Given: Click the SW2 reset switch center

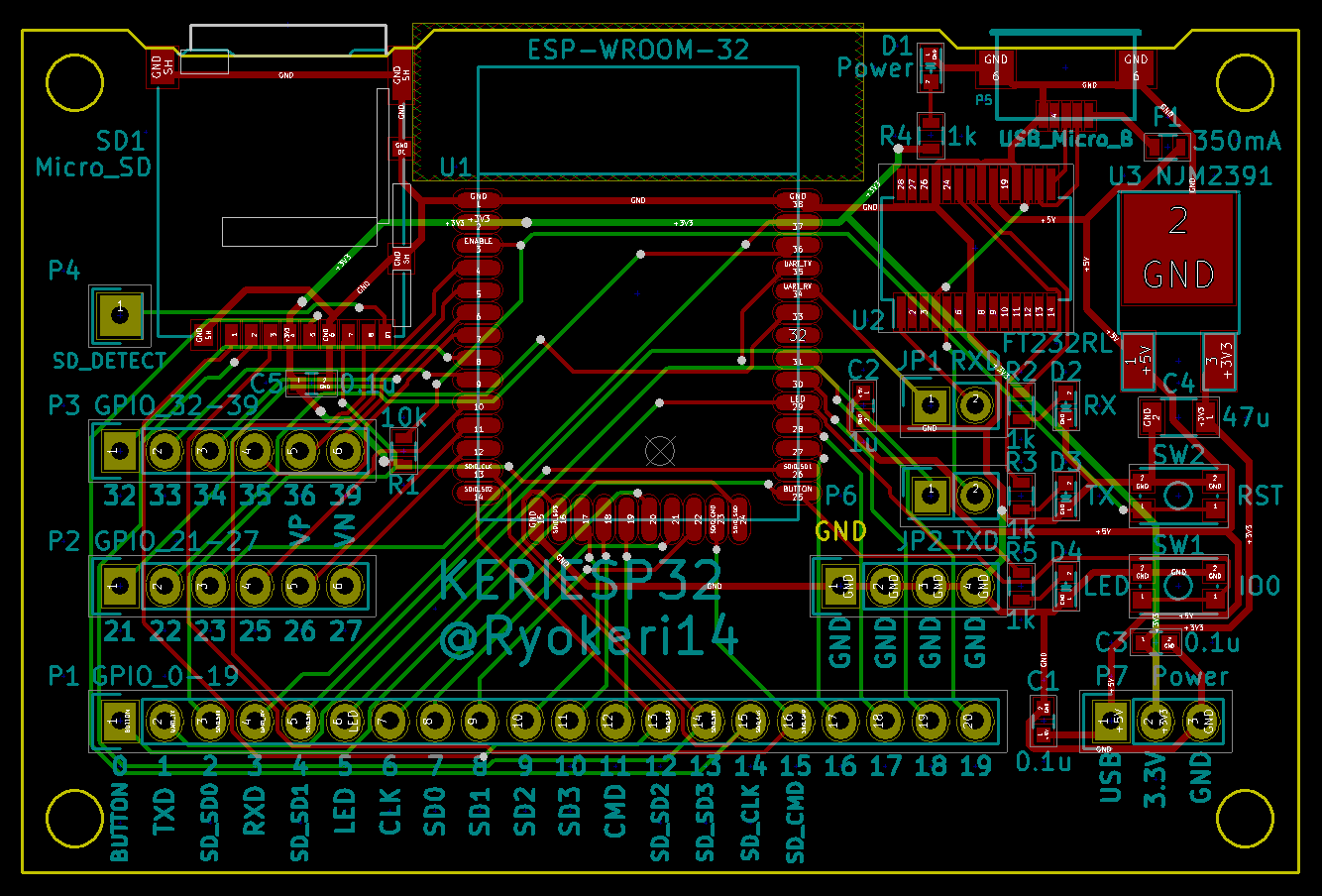Looking at the screenshot, I should (x=1178, y=495).
